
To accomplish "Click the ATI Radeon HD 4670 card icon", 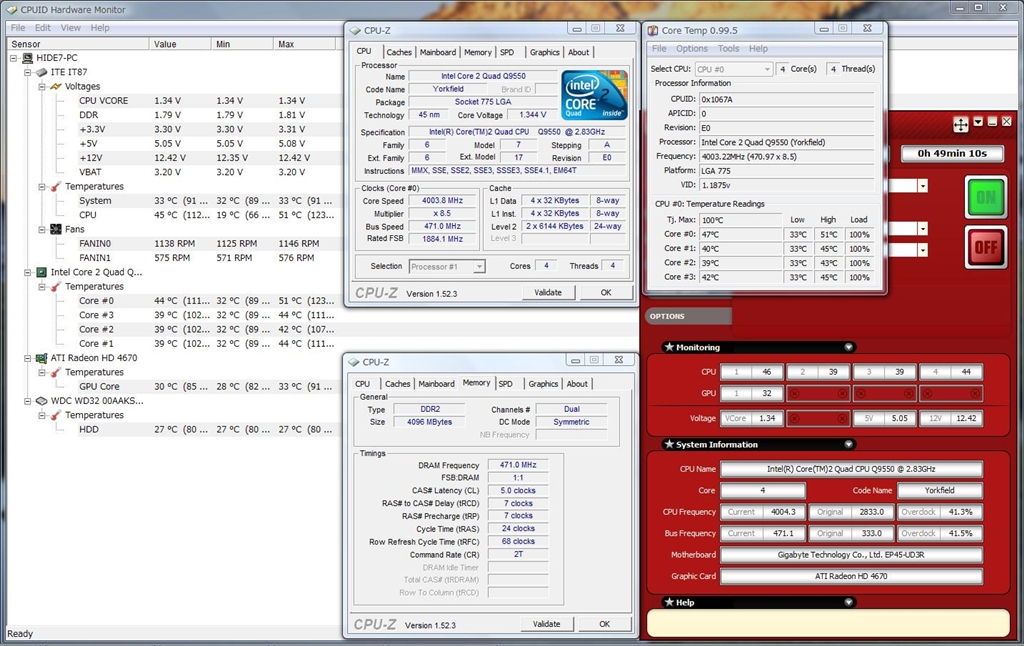I will pyautogui.click(x=42, y=358).
